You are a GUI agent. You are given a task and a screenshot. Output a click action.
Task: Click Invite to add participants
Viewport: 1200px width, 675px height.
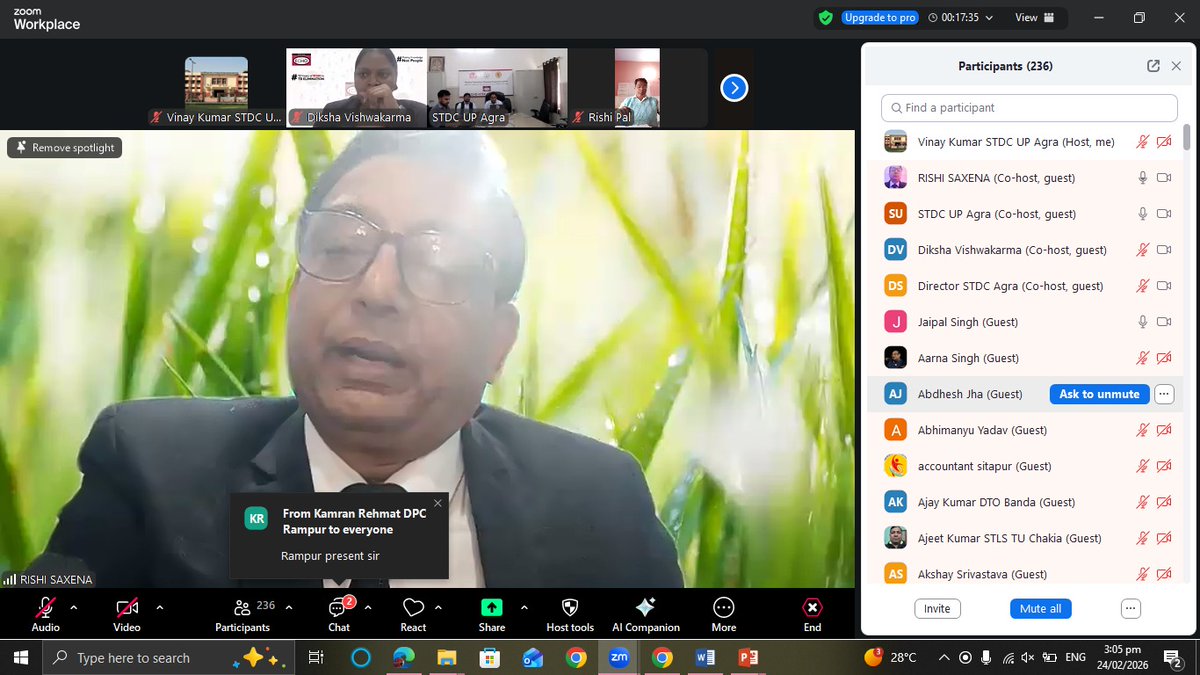coord(937,608)
